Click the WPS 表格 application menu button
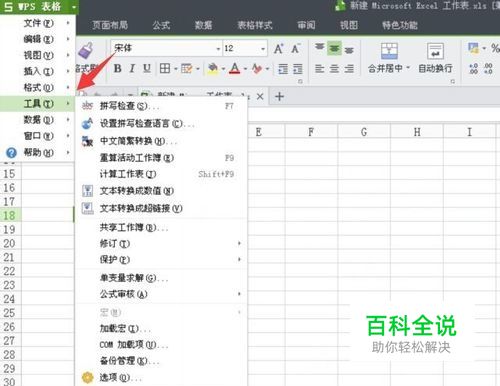The image size is (500, 386). 39,7
